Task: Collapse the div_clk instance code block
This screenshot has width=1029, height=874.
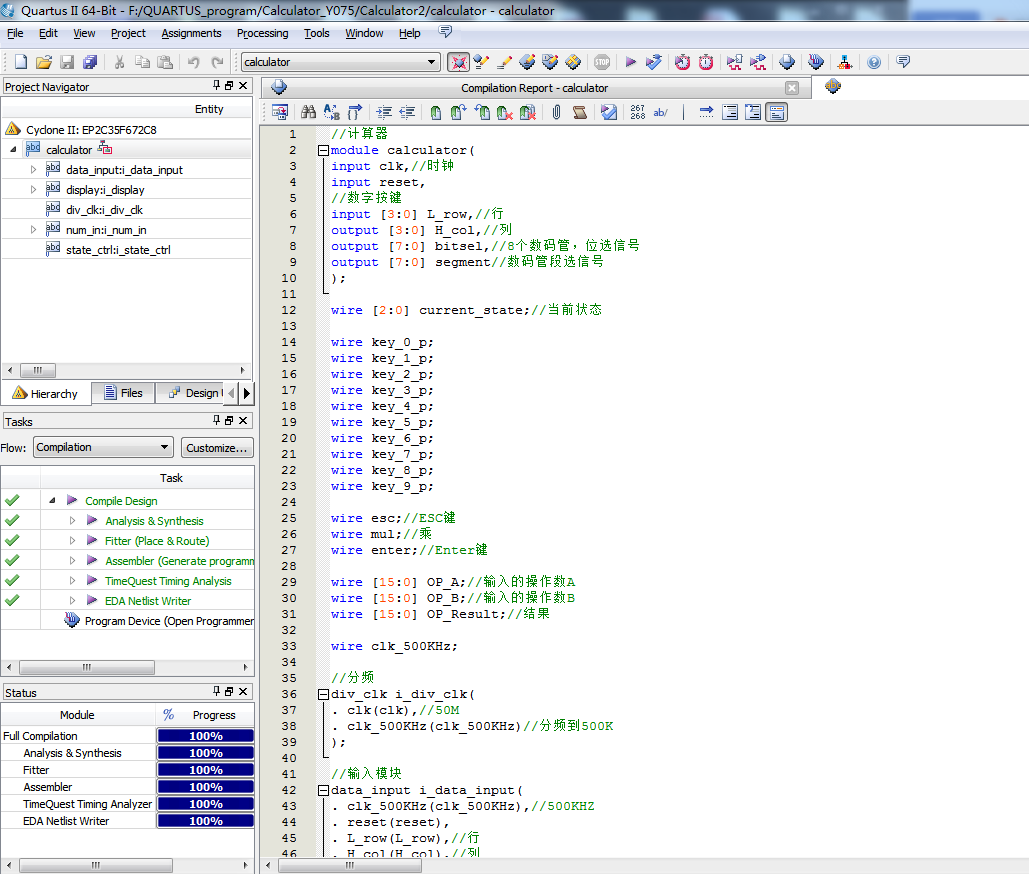Action: [323, 694]
